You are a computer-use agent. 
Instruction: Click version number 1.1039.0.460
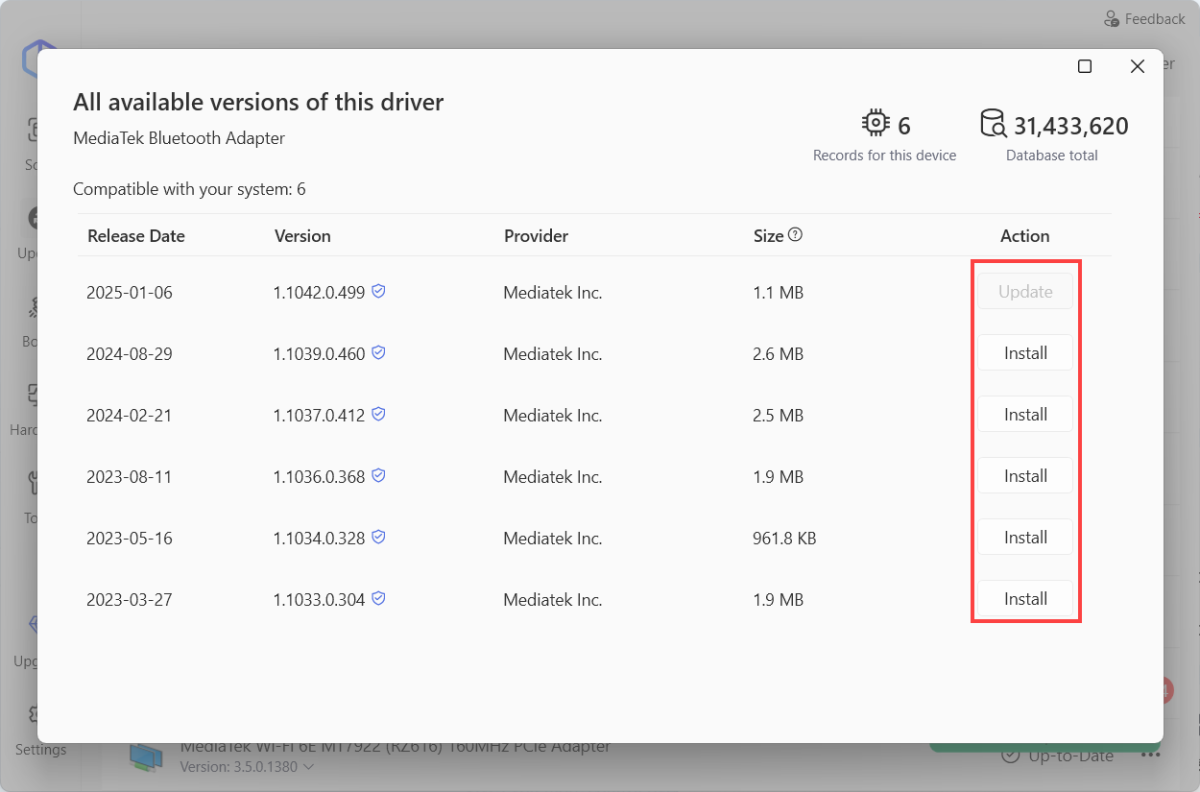point(319,354)
